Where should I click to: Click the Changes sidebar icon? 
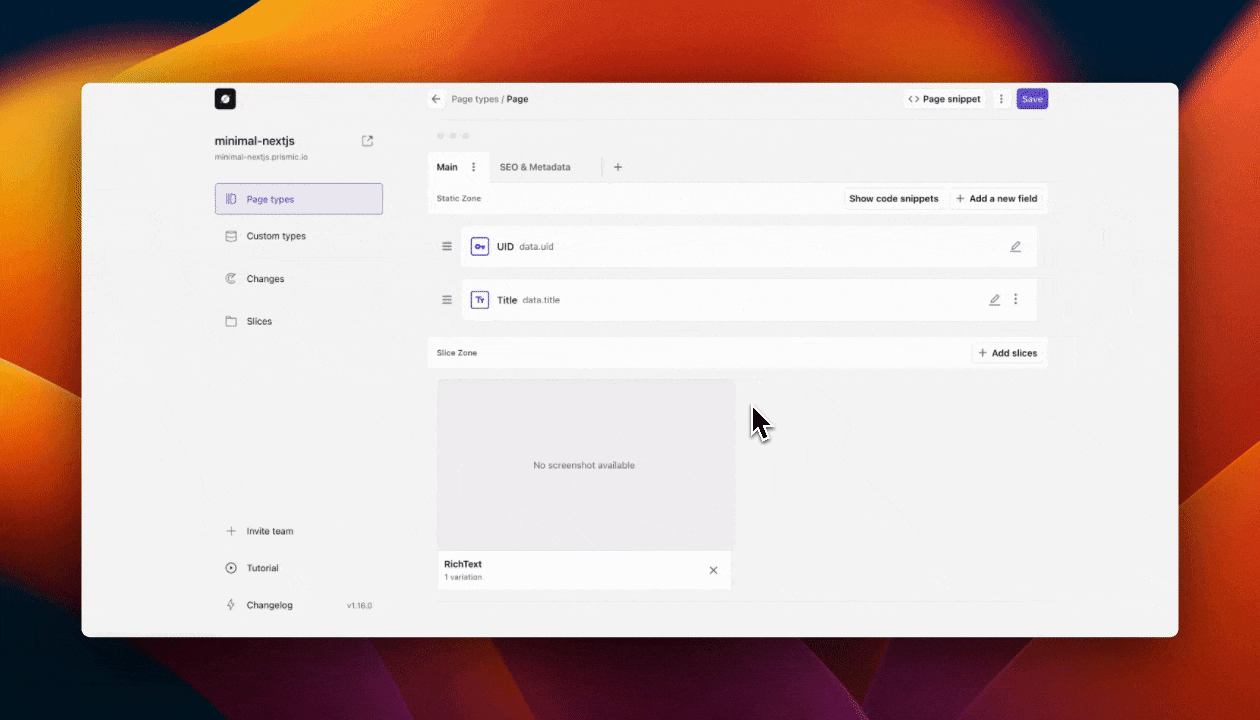coord(231,279)
